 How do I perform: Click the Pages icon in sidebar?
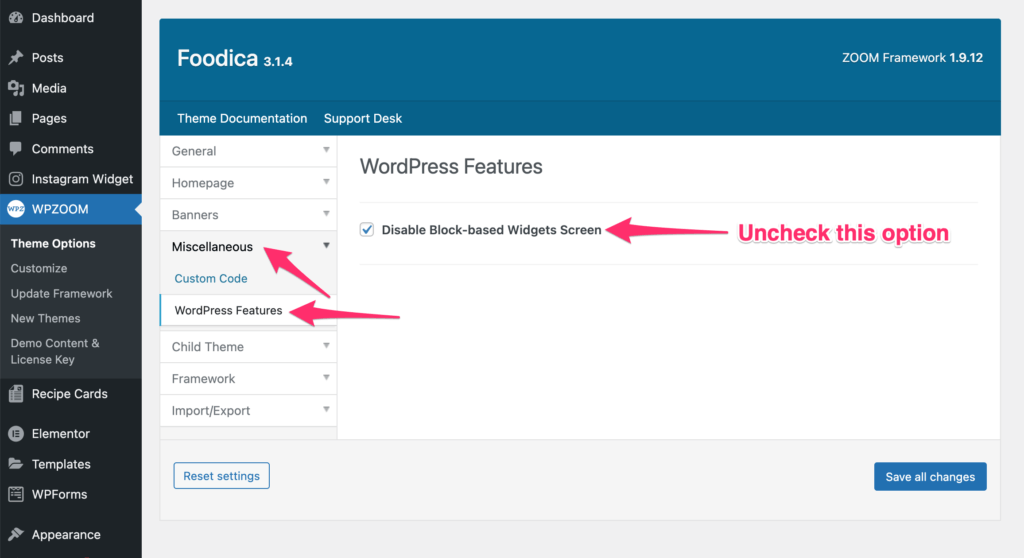tap(15, 118)
